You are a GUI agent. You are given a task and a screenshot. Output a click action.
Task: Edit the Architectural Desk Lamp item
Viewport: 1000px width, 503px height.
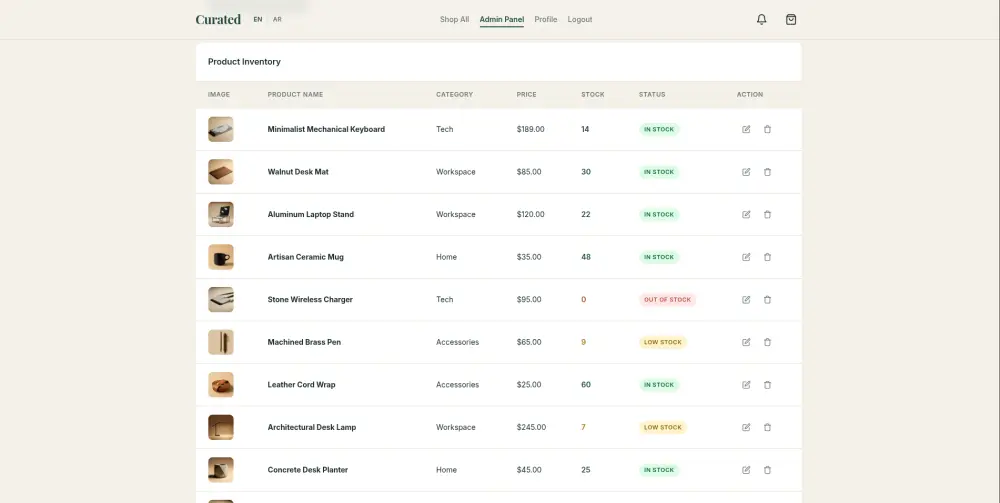pyautogui.click(x=746, y=428)
